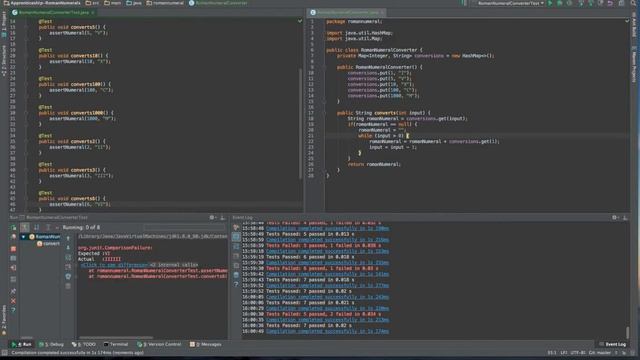
Task: Click org.junit.ComparisonFailure text in console
Action: 115,248
